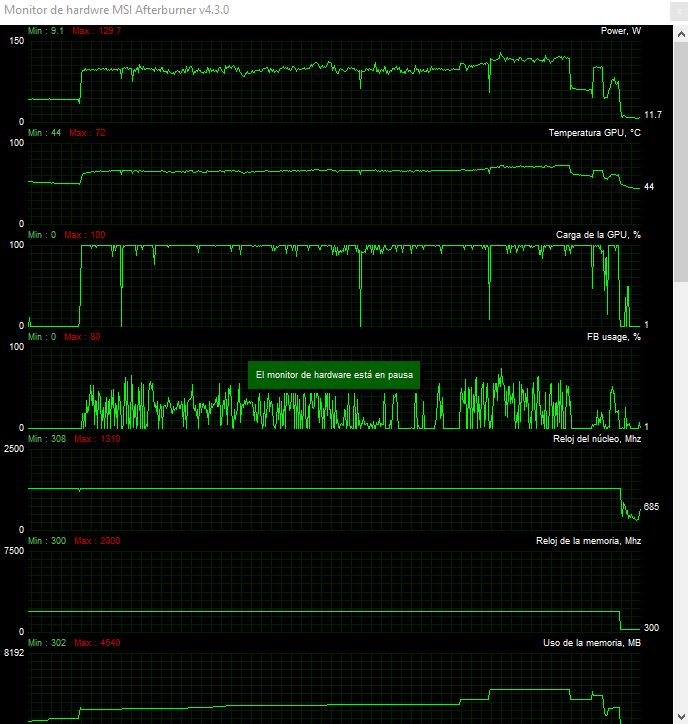
Task: Click the Reloj de la memoria, Mhz graph
Action: click(x=334, y=591)
